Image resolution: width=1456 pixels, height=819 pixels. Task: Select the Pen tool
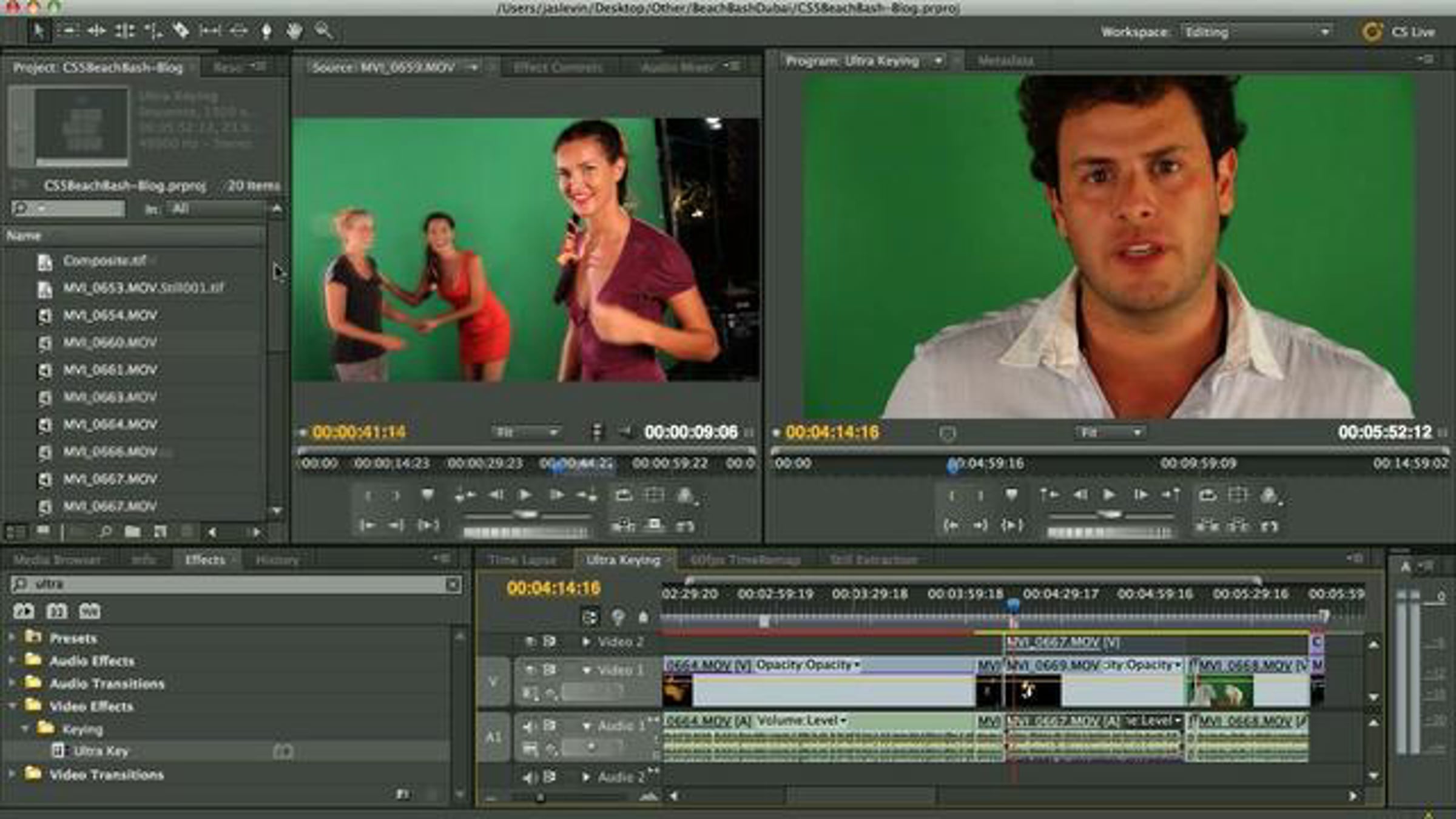pos(266,30)
